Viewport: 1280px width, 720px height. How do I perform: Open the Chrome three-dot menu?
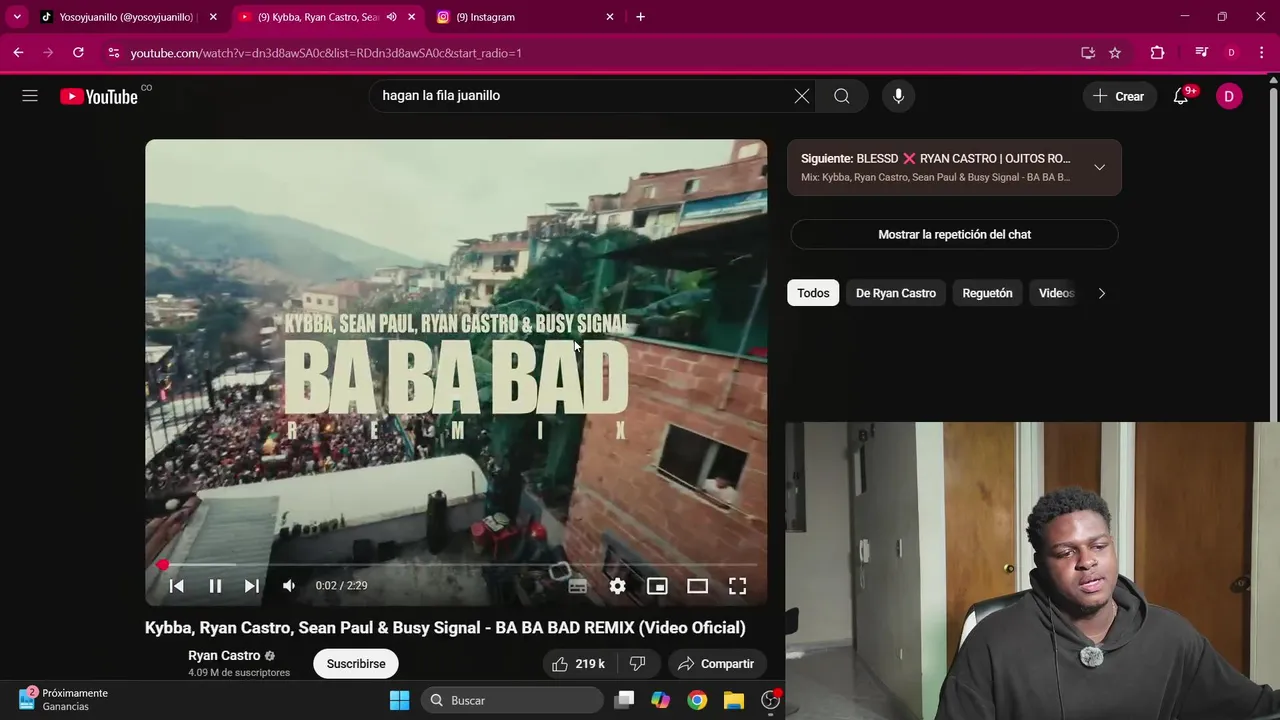click(1262, 53)
